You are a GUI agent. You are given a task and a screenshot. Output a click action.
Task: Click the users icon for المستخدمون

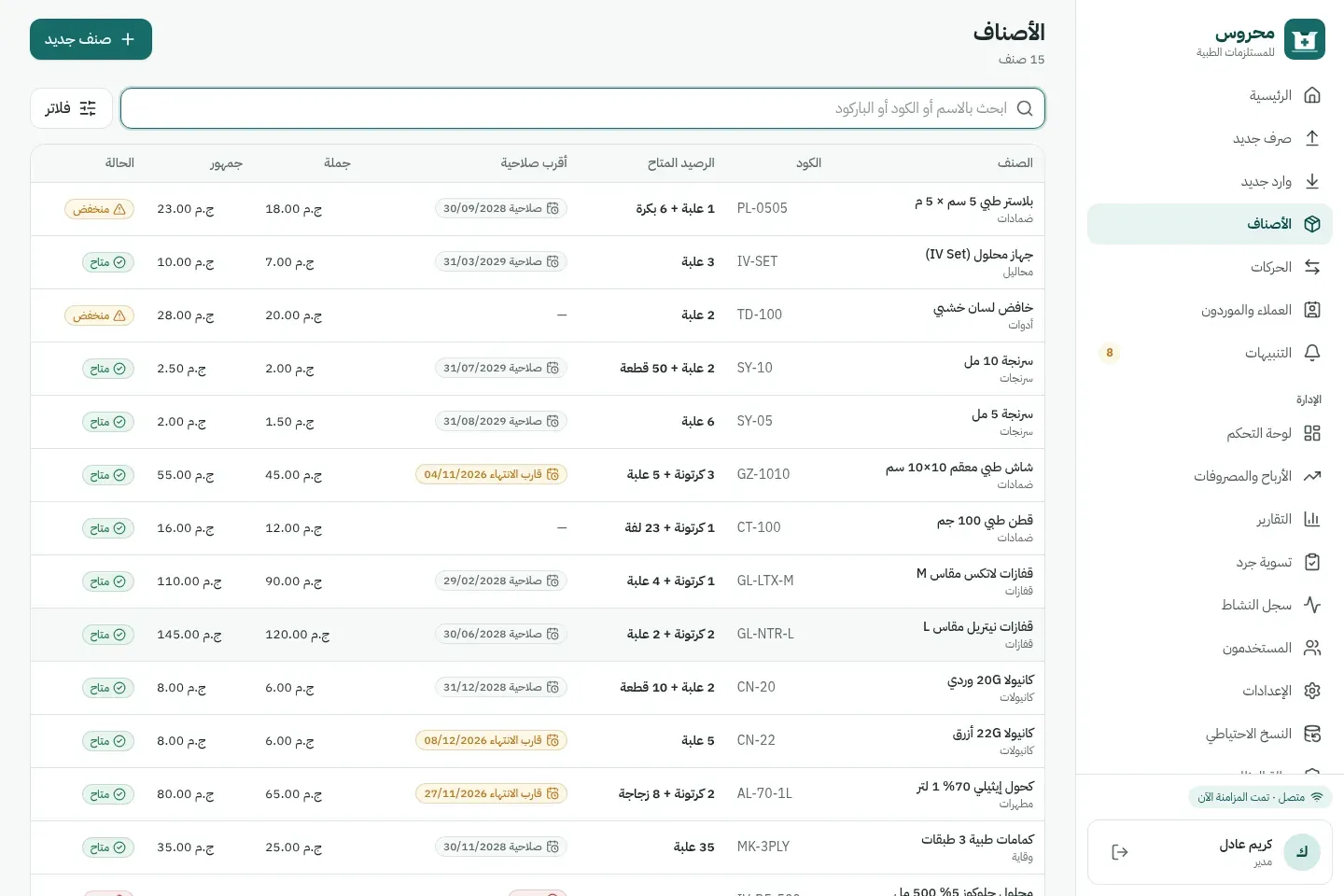pyautogui.click(x=1311, y=648)
